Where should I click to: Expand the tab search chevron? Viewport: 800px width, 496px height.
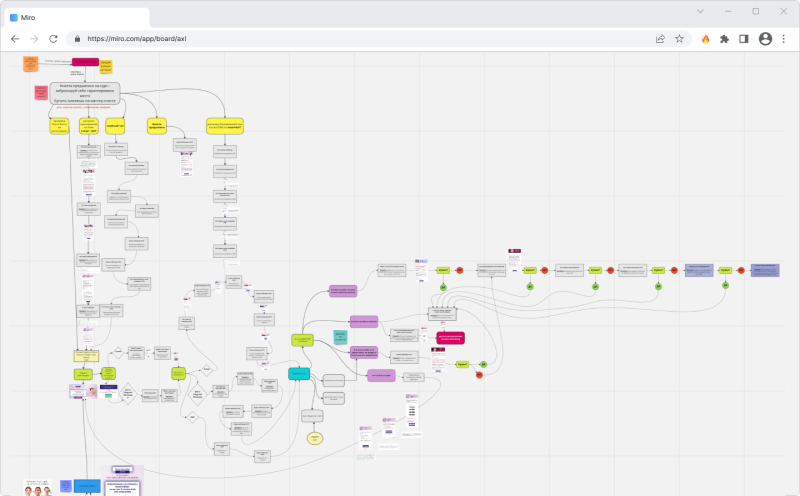[x=700, y=11]
